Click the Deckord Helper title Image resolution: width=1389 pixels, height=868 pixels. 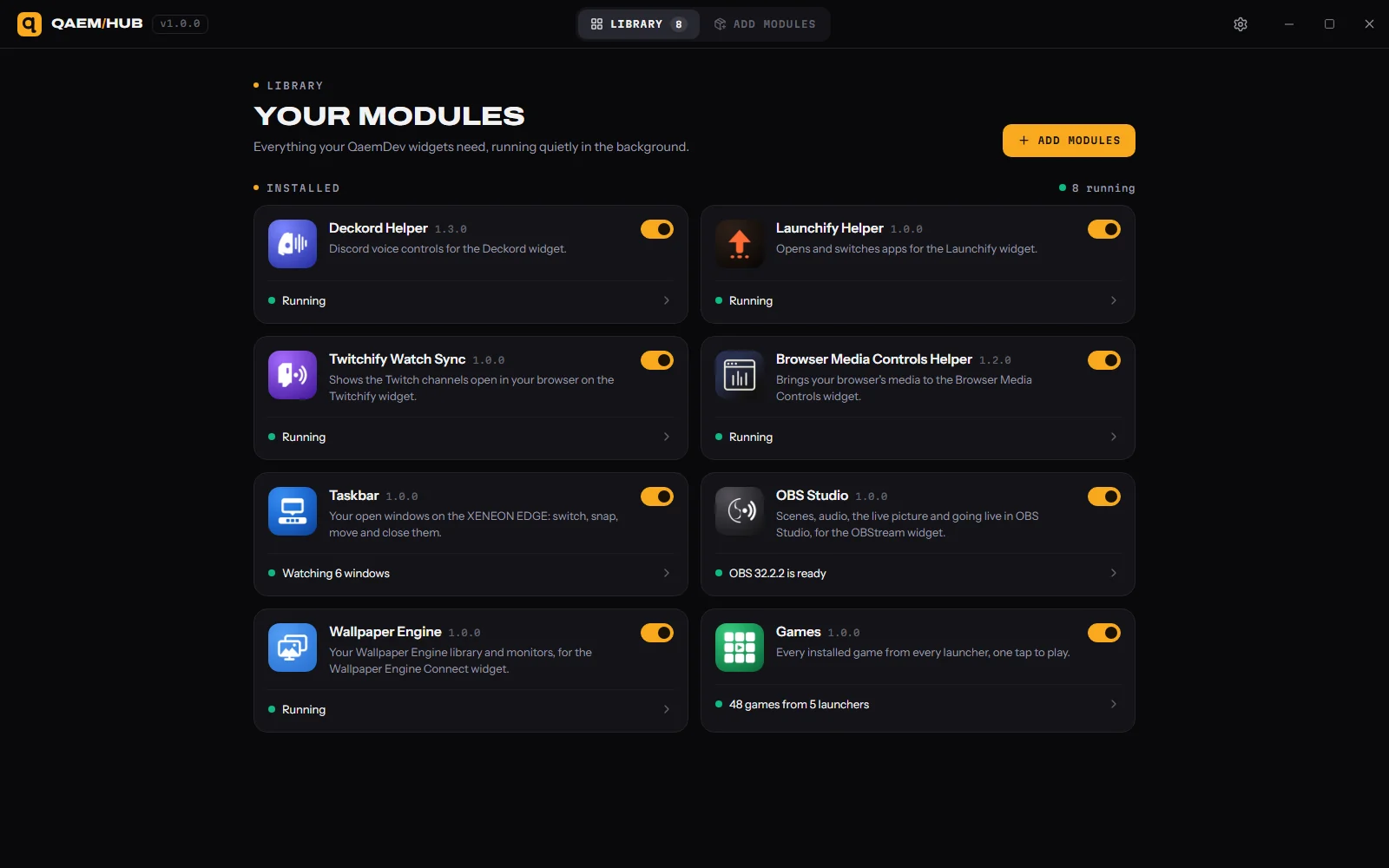(379, 228)
